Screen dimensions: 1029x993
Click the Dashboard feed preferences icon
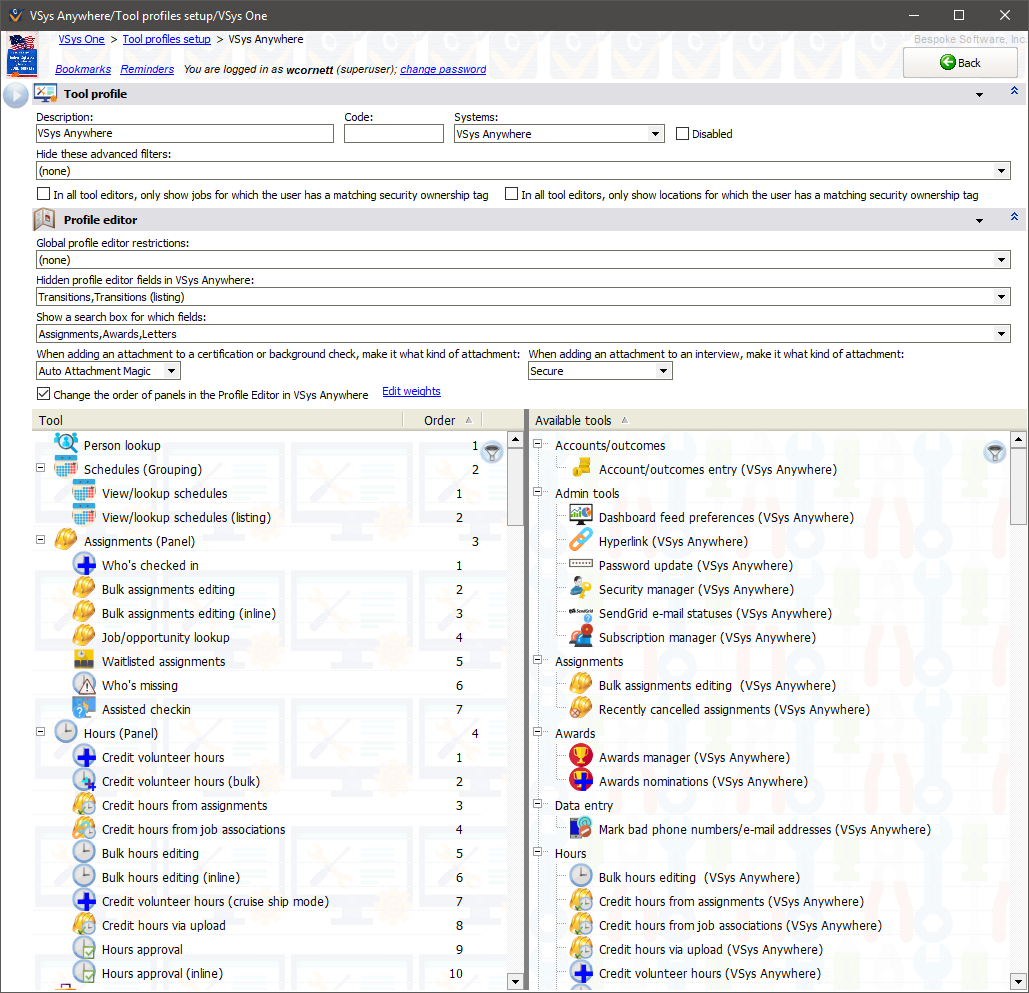pyautogui.click(x=581, y=517)
